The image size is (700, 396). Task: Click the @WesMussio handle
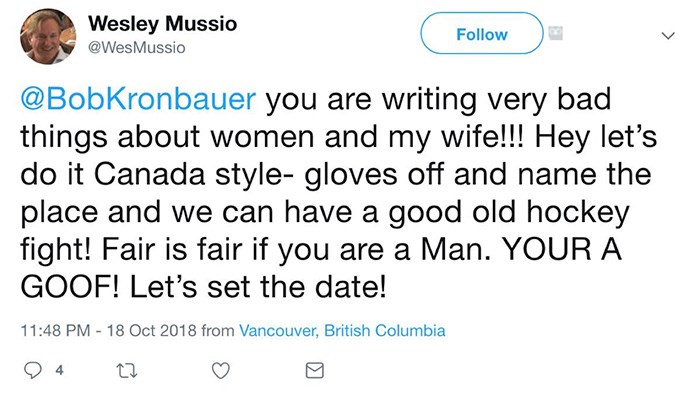coord(137,47)
